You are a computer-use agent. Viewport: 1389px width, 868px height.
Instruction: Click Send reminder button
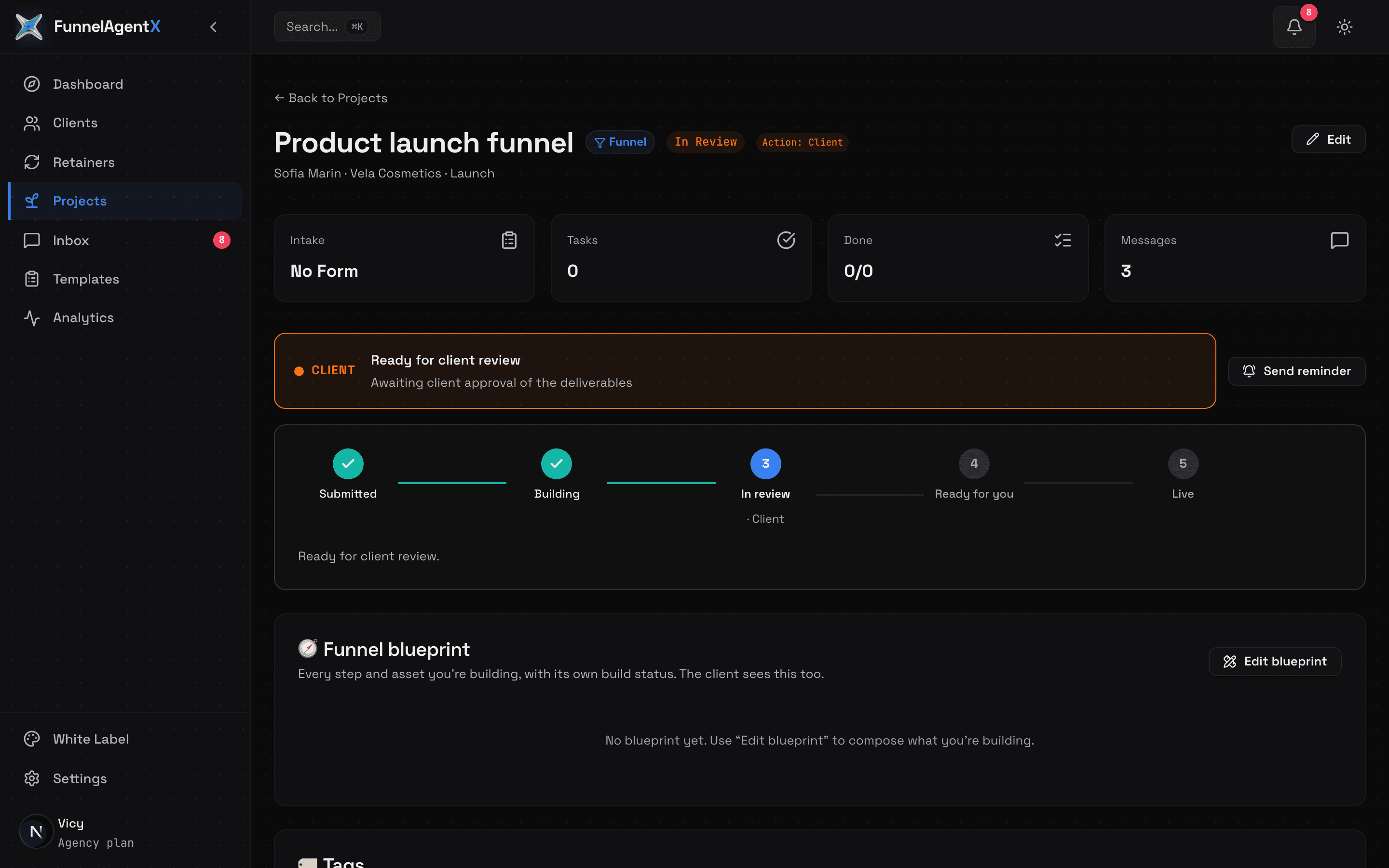pyautogui.click(x=1296, y=371)
